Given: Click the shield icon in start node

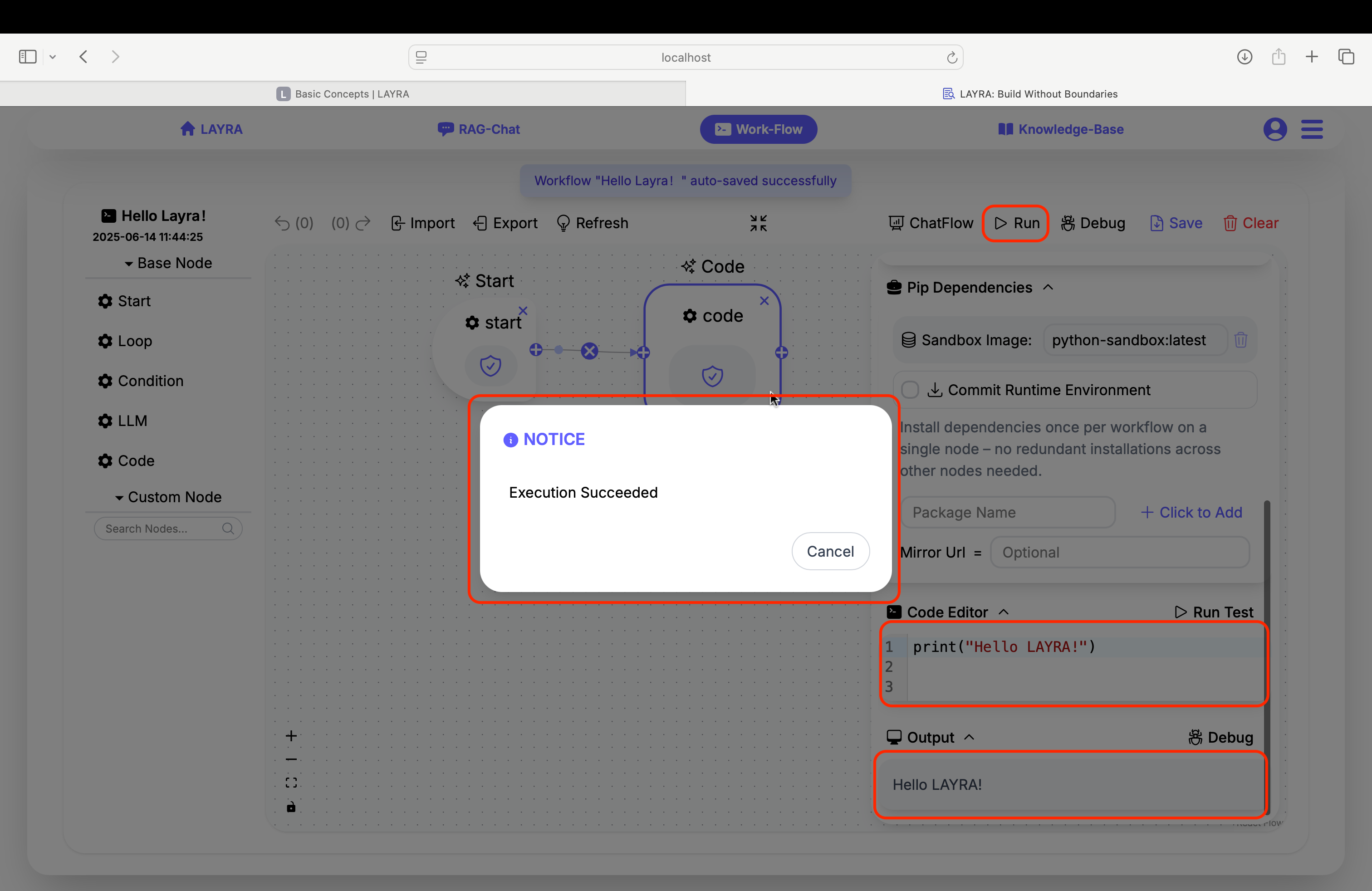Looking at the screenshot, I should coord(490,365).
